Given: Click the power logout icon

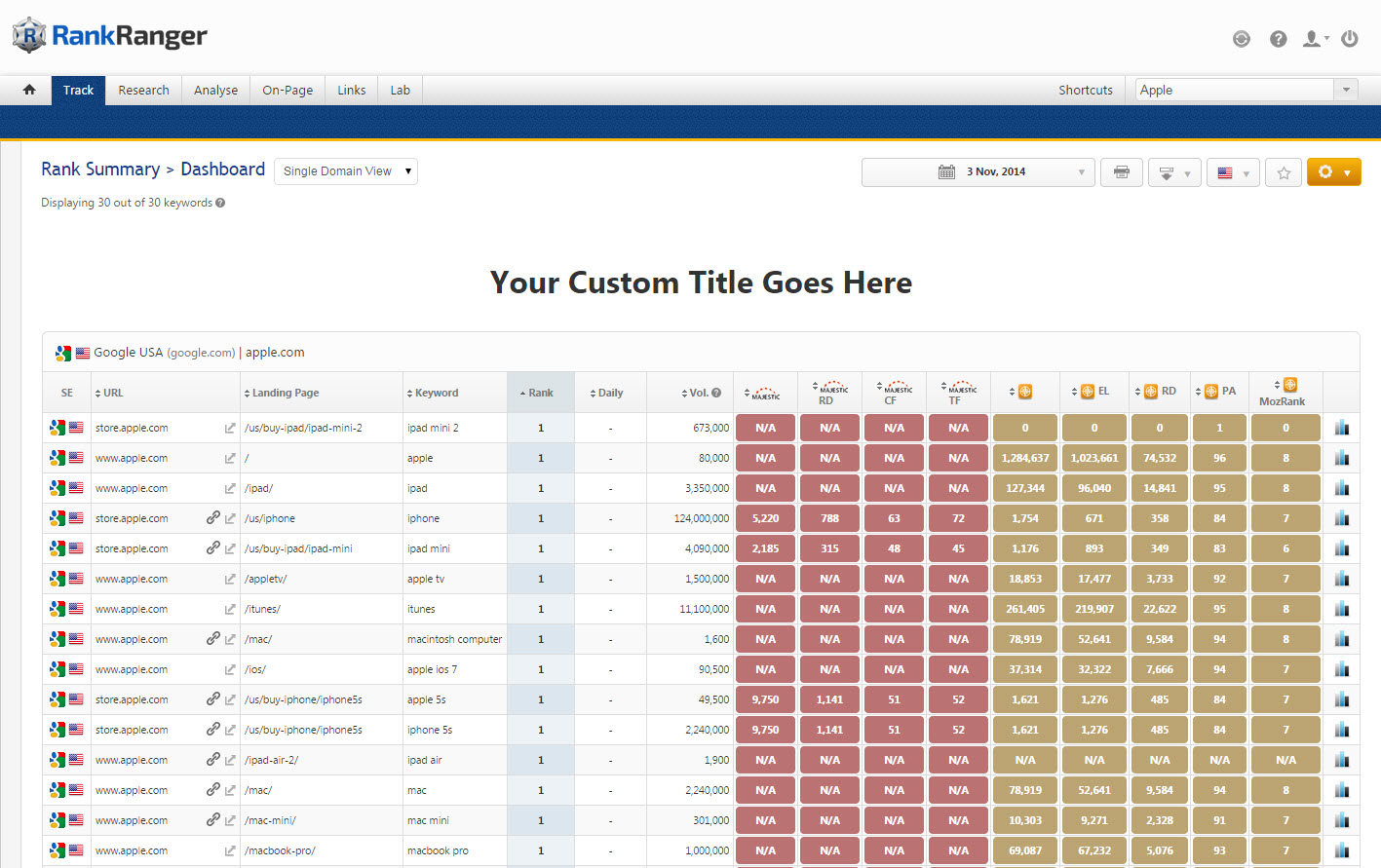Looking at the screenshot, I should pyautogui.click(x=1350, y=39).
